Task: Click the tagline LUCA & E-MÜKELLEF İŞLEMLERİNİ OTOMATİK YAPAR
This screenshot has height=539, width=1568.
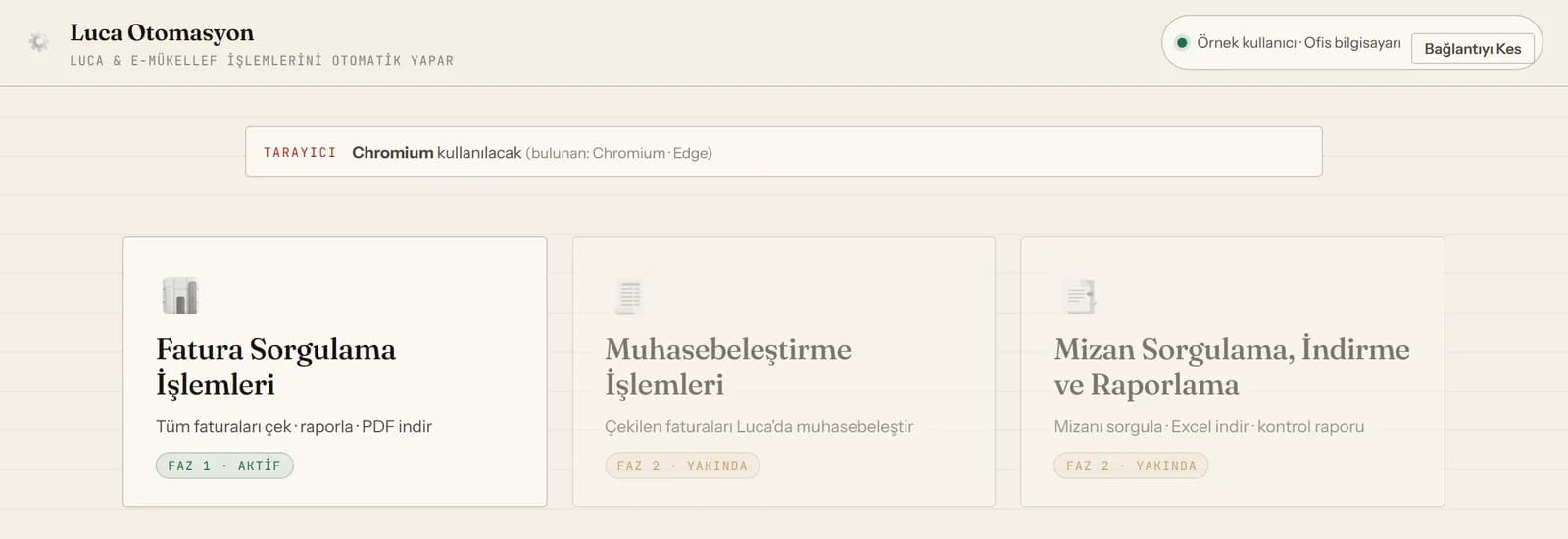Action: pyautogui.click(x=262, y=61)
